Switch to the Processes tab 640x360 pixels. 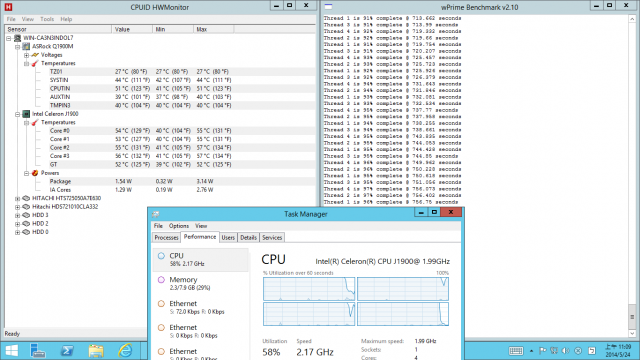(166, 238)
